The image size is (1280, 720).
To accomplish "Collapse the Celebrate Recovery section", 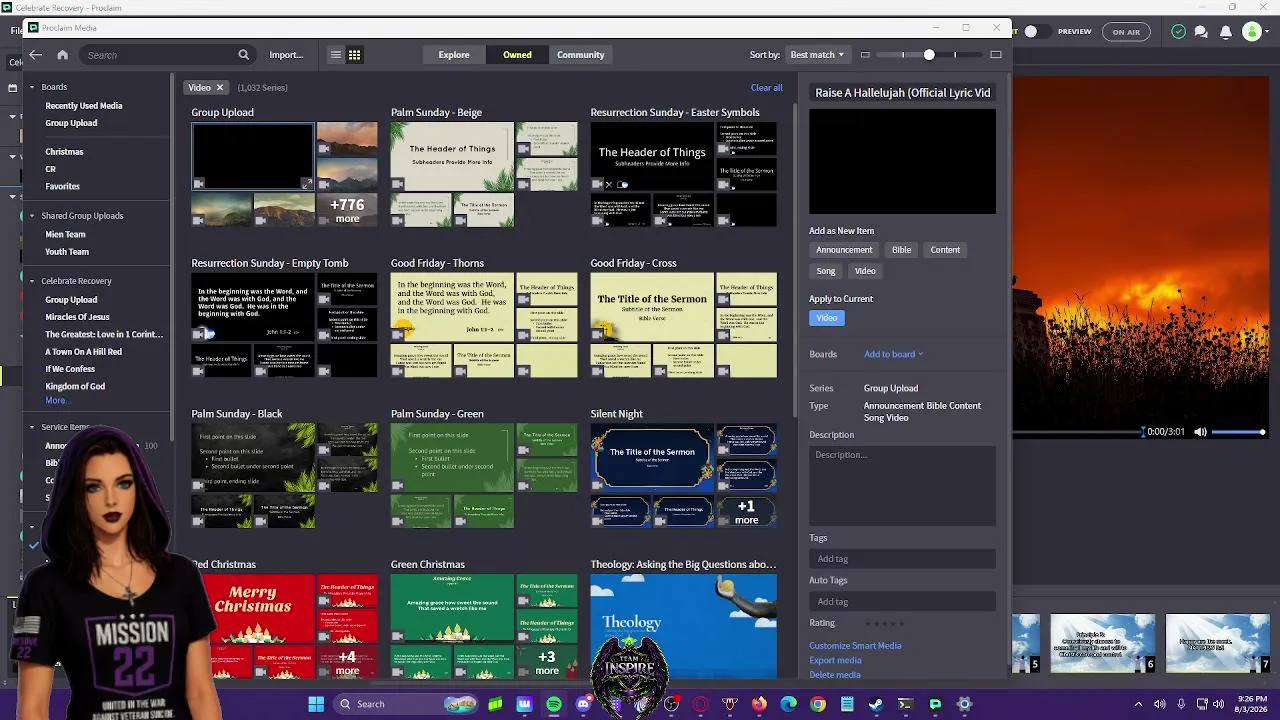I will [x=32, y=281].
